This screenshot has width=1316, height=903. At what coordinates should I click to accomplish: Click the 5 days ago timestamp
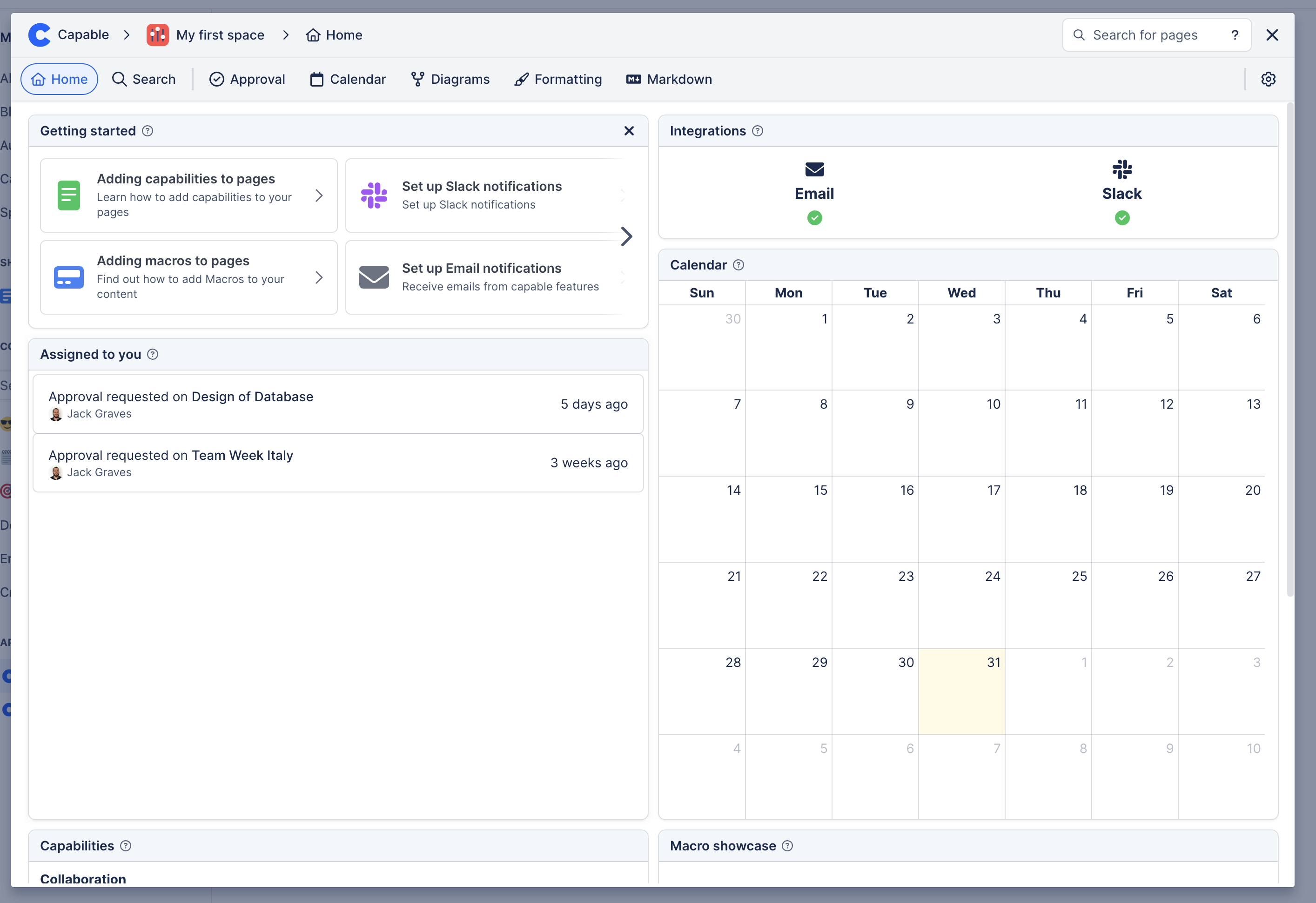(x=594, y=404)
